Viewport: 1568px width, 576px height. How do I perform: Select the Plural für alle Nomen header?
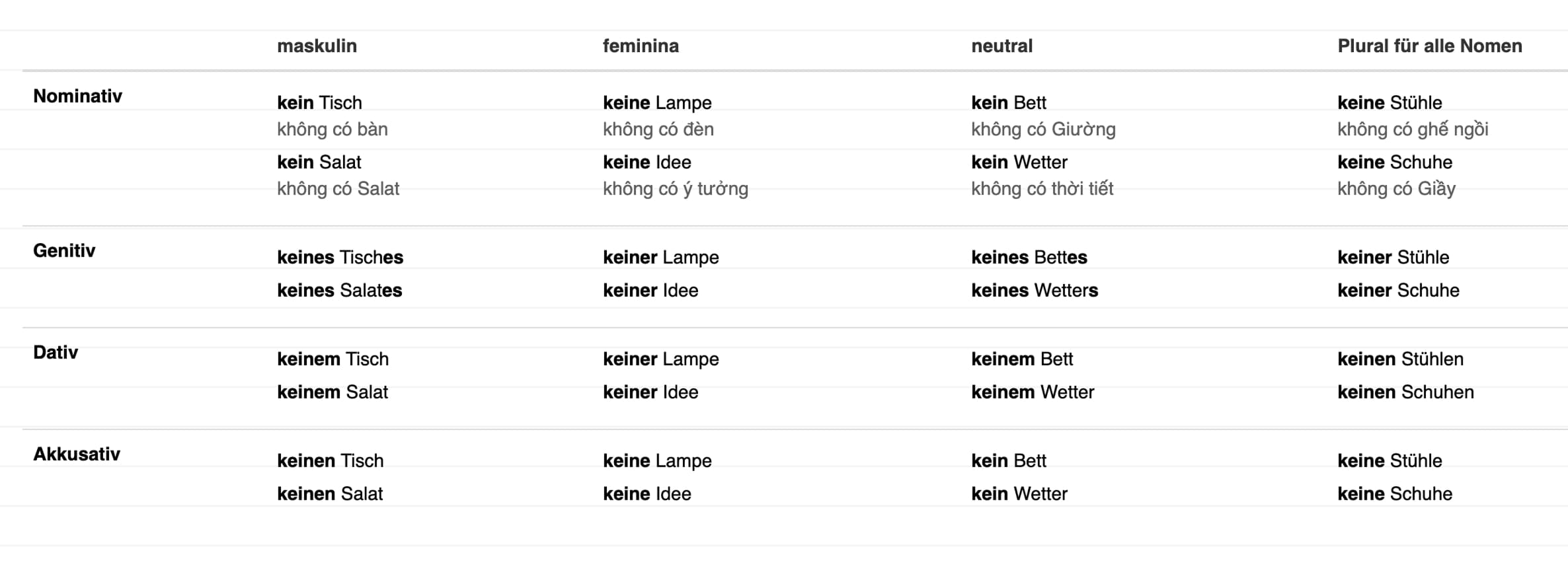coord(1430,46)
